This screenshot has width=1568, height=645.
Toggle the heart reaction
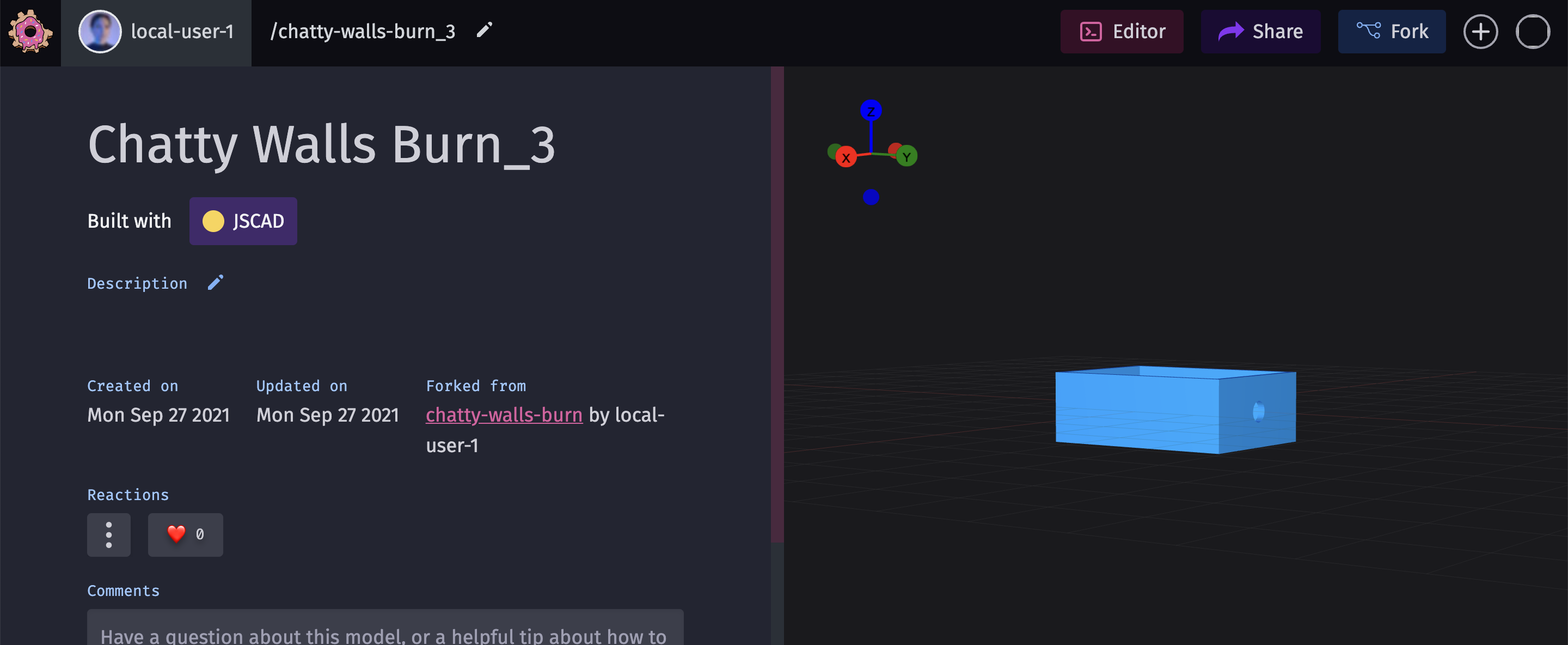[185, 534]
